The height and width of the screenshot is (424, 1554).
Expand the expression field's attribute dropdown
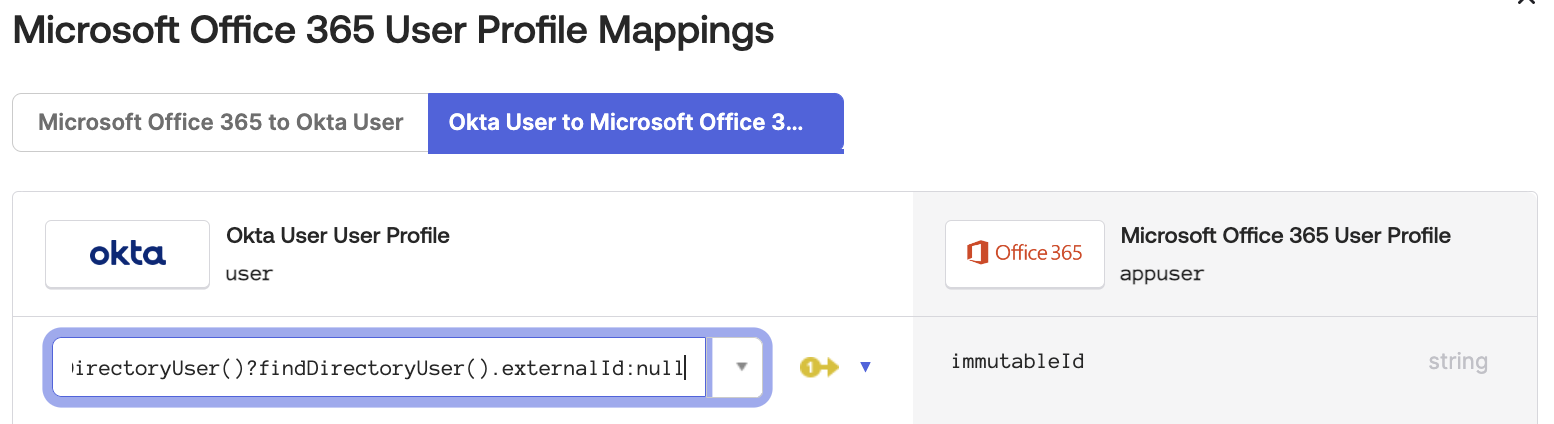pos(741,367)
